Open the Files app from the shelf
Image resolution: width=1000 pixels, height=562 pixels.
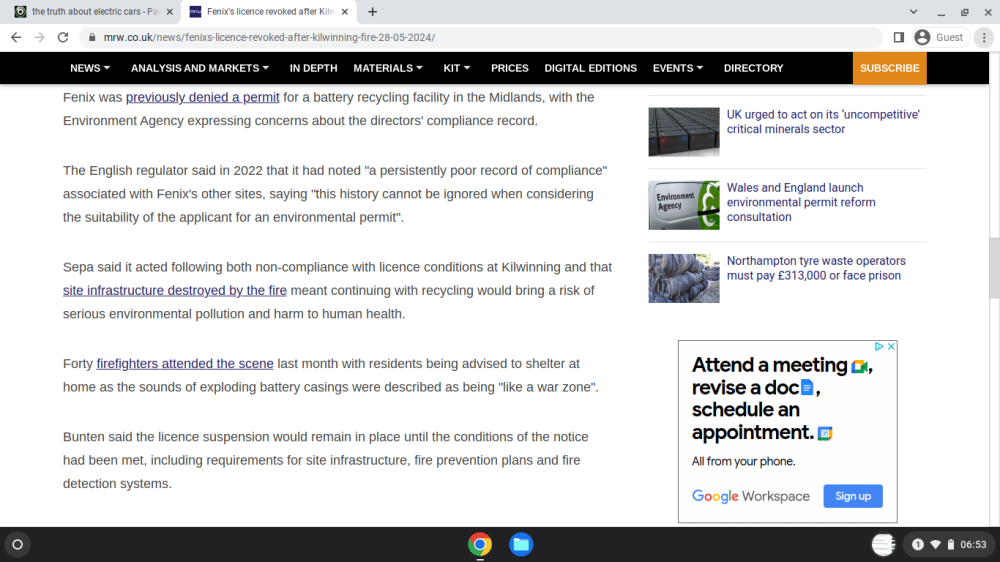pos(521,545)
